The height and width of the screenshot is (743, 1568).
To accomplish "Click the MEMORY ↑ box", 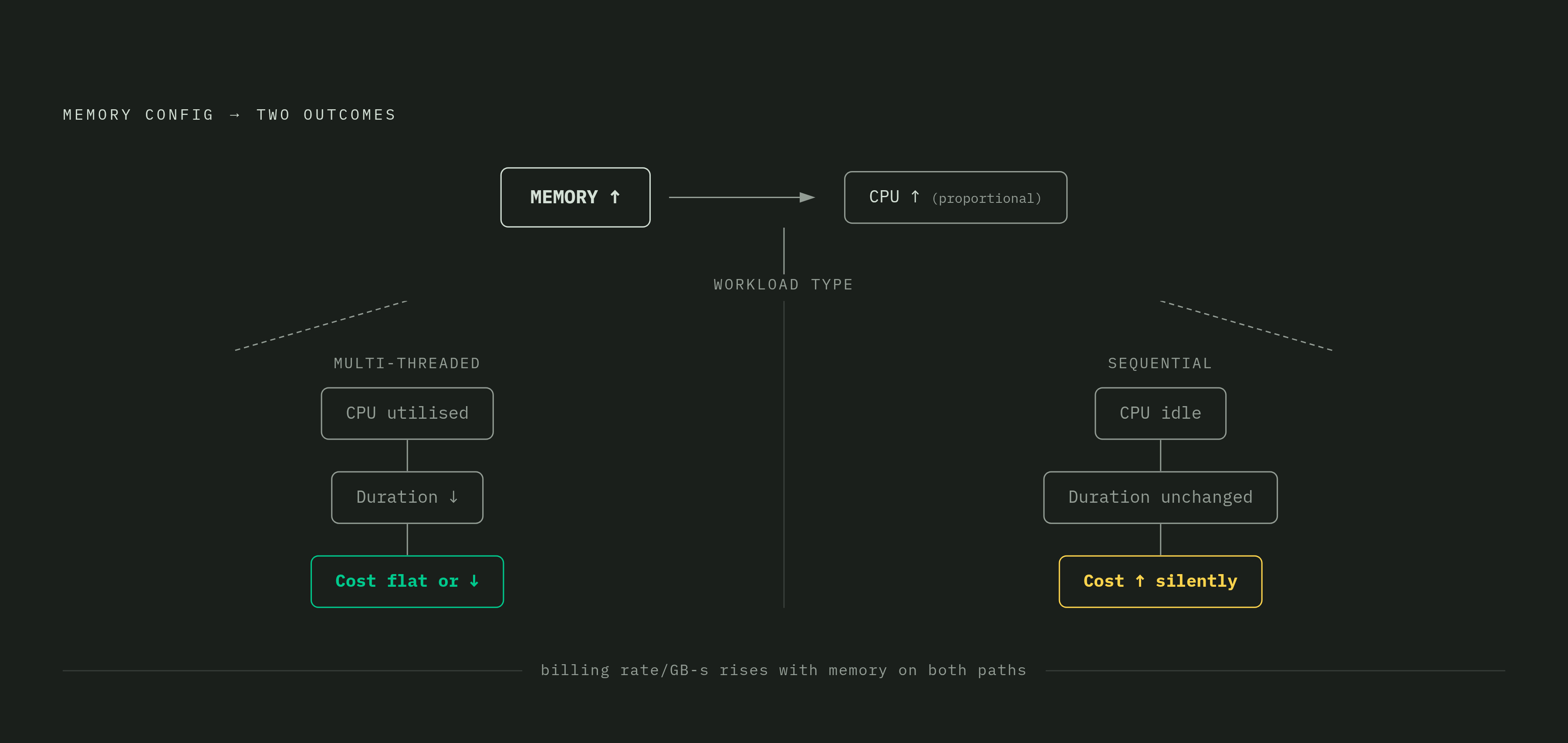I will 575,197.
